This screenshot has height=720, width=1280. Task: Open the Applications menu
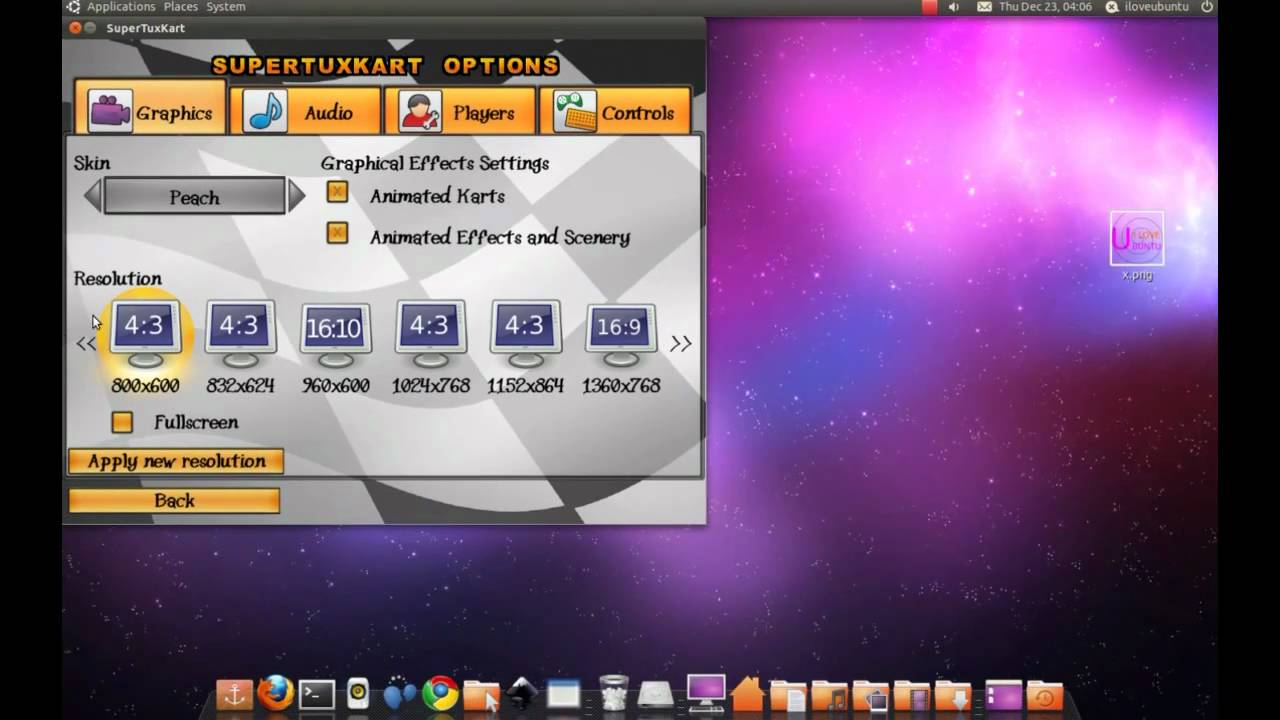click(120, 7)
